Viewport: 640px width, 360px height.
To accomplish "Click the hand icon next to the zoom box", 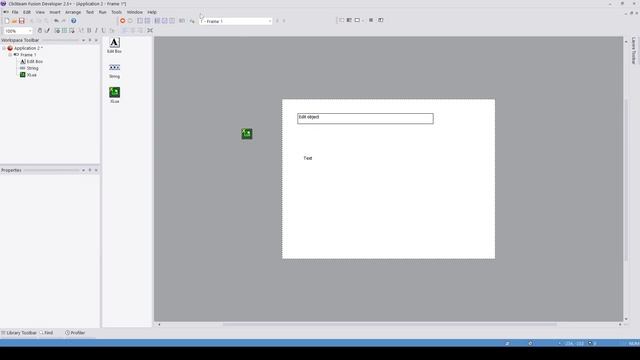I will 40,31.
